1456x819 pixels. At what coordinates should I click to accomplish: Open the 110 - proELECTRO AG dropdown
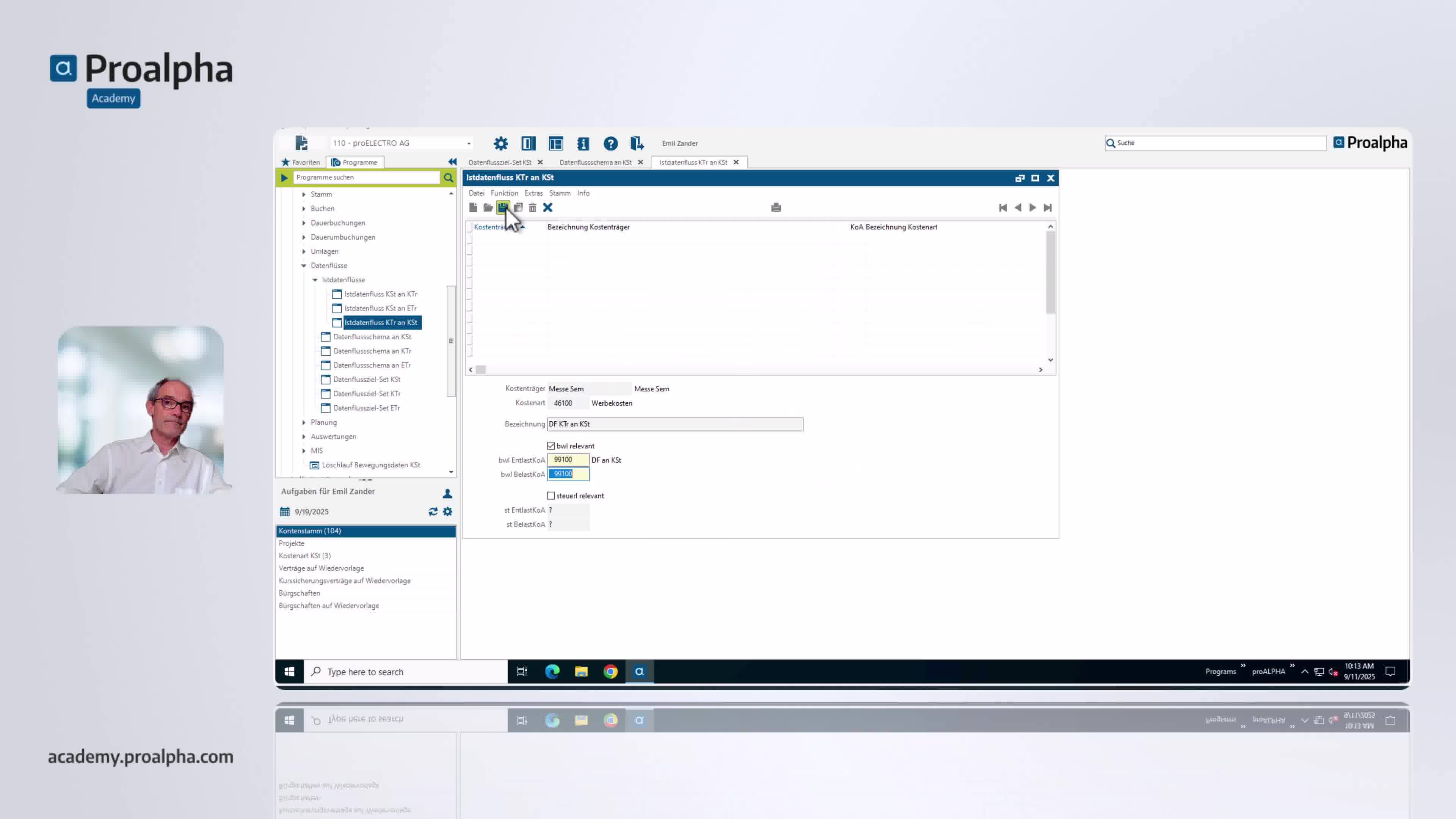[x=469, y=144]
